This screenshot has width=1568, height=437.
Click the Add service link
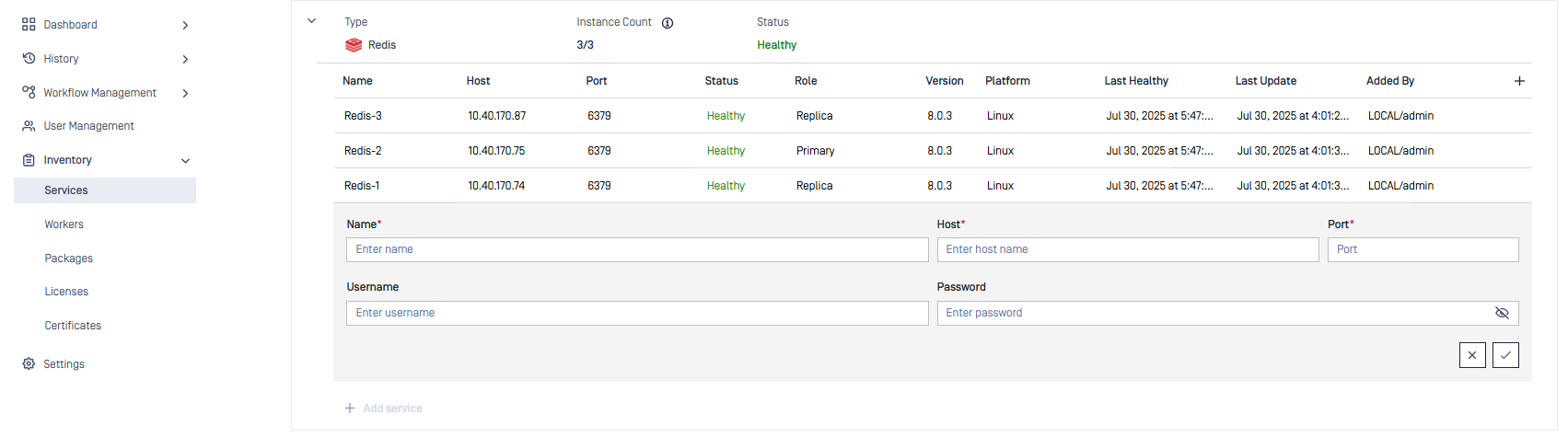point(384,408)
